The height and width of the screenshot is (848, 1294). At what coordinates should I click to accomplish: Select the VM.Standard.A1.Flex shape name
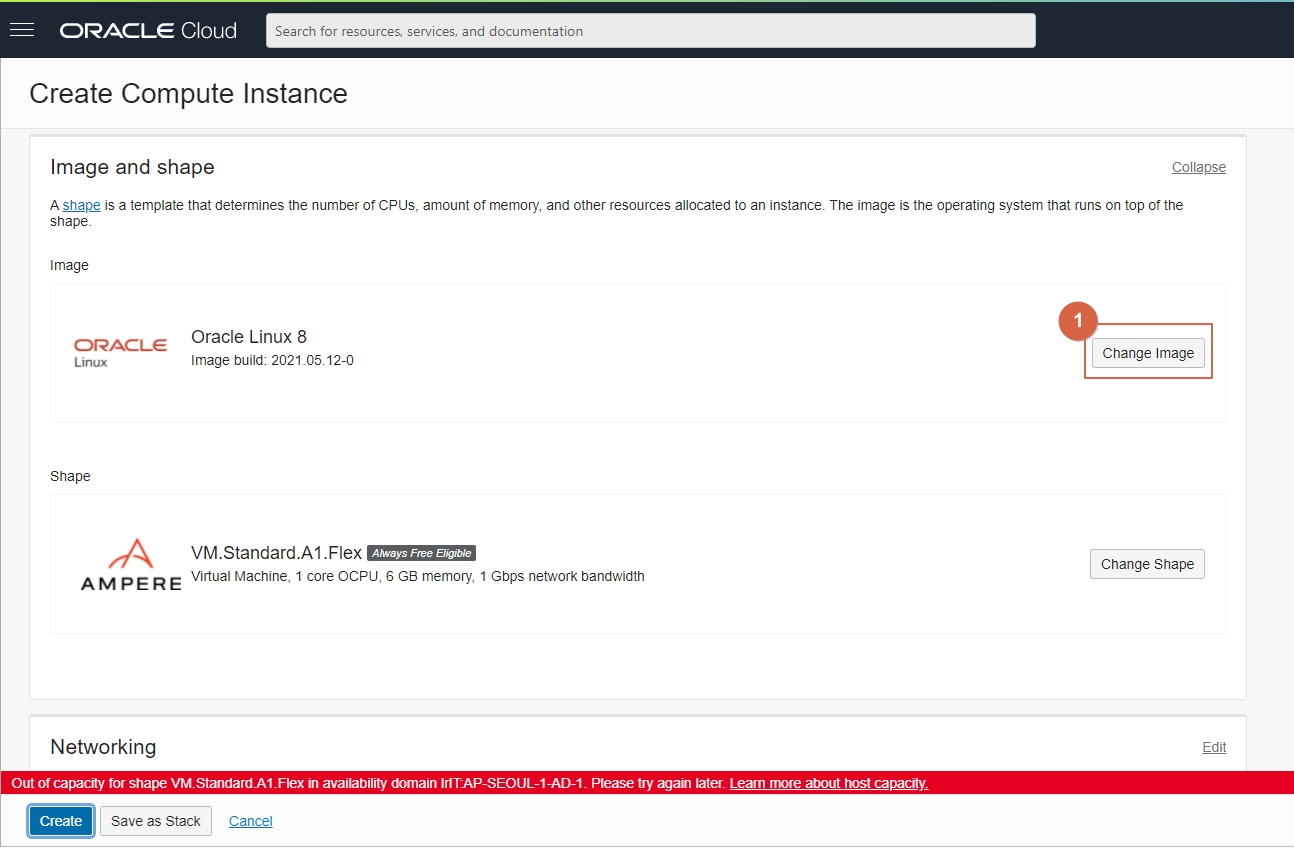276,553
